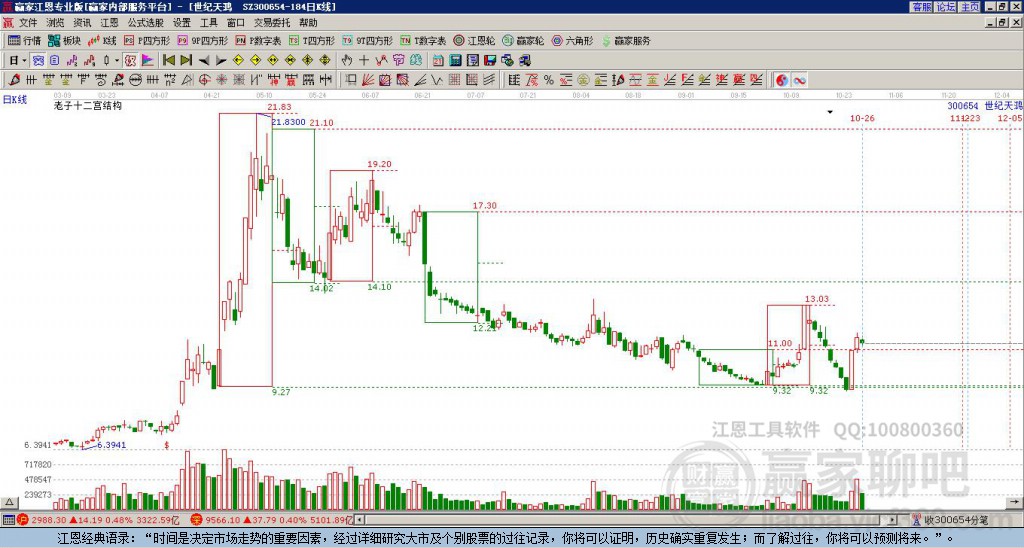Select the percent sign tool
Image resolution: width=1024 pixels, height=548 pixels.
pyautogui.click(x=549, y=80)
